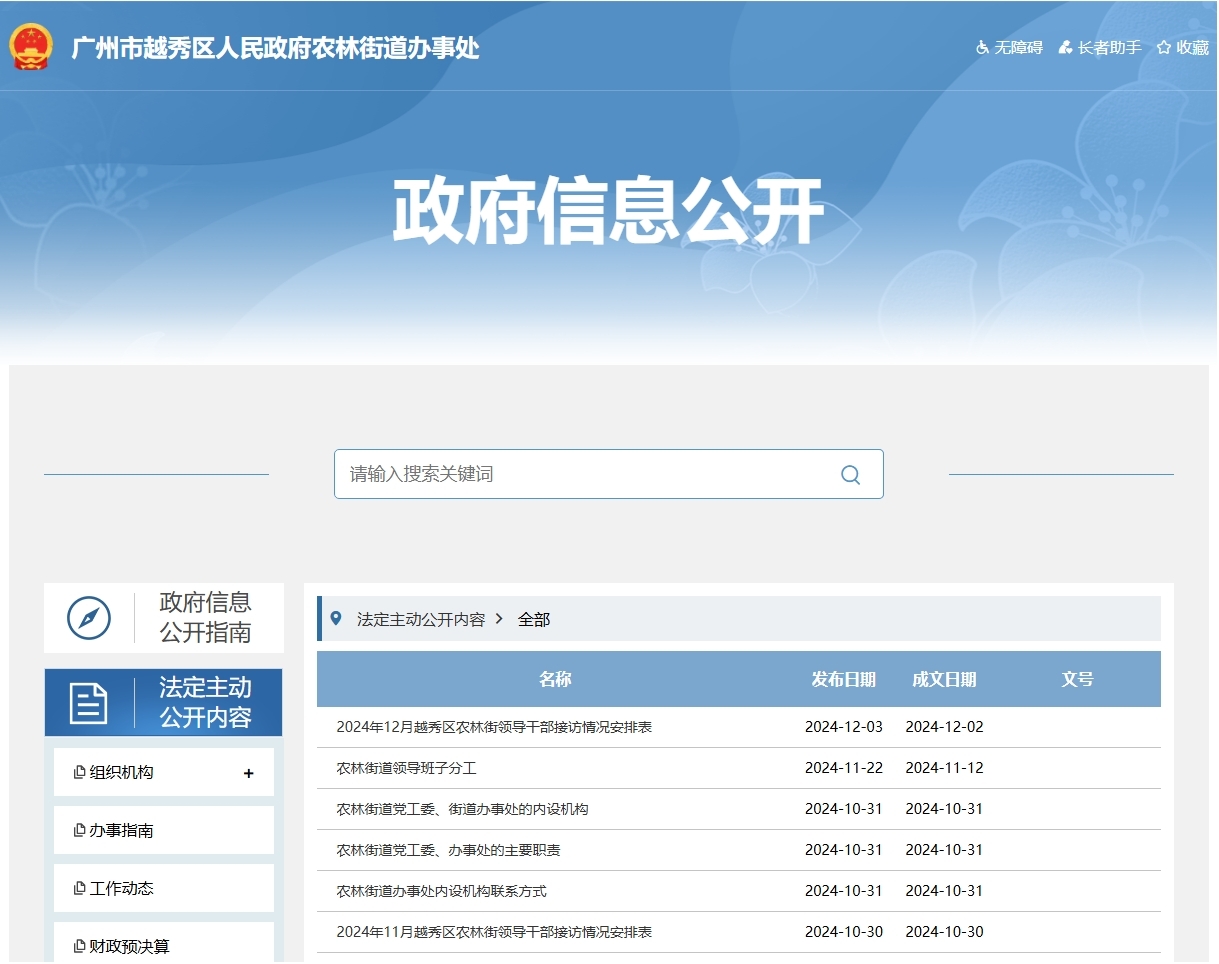Screen dimensions: 1219x964
Task: Click the national emblem logo
Action: coord(31,46)
